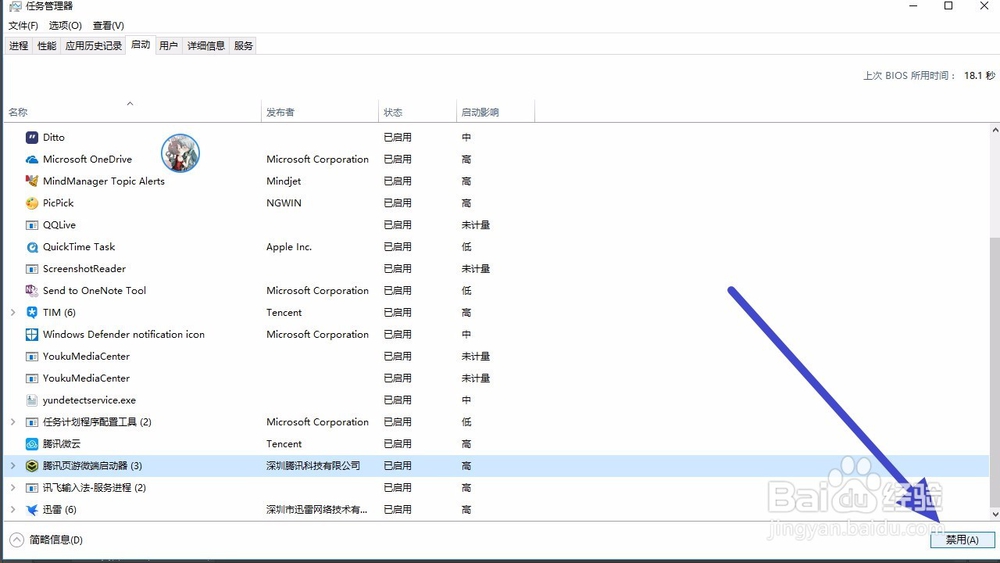Viewport: 1000px width, 563px height.
Task: Click the Ditto app icon
Action: click(x=32, y=137)
